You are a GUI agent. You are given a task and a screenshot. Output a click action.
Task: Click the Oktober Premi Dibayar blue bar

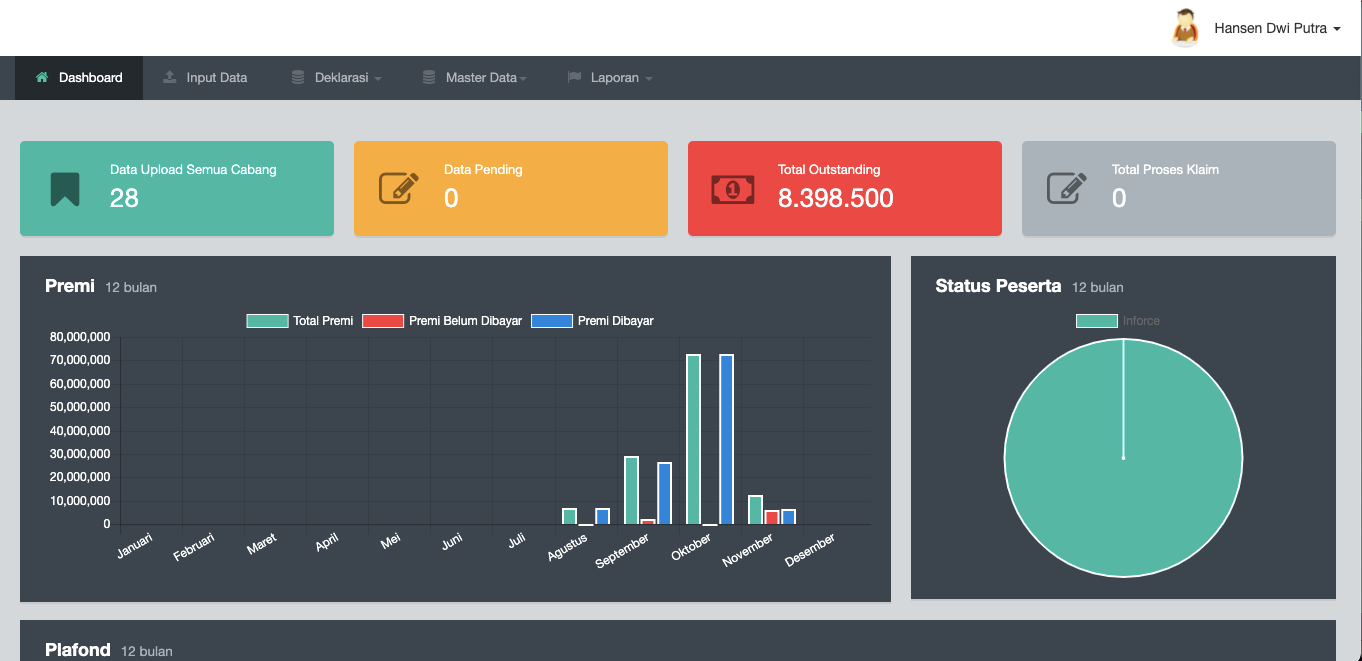click(726, 439)
